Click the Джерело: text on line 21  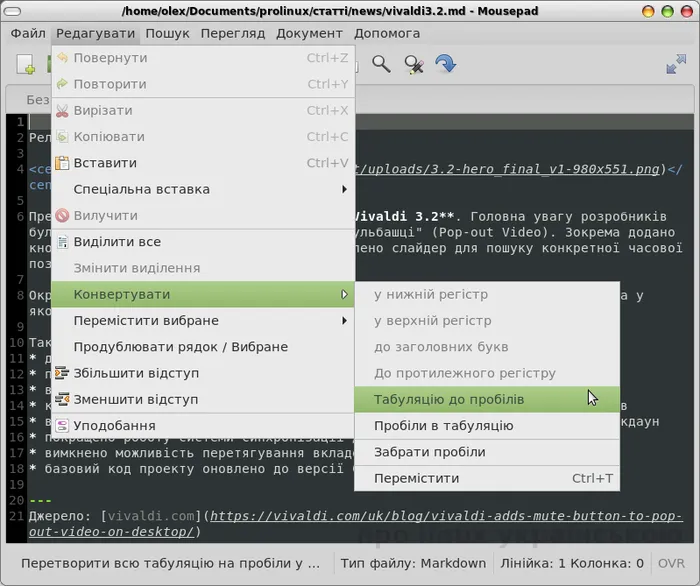60,516
